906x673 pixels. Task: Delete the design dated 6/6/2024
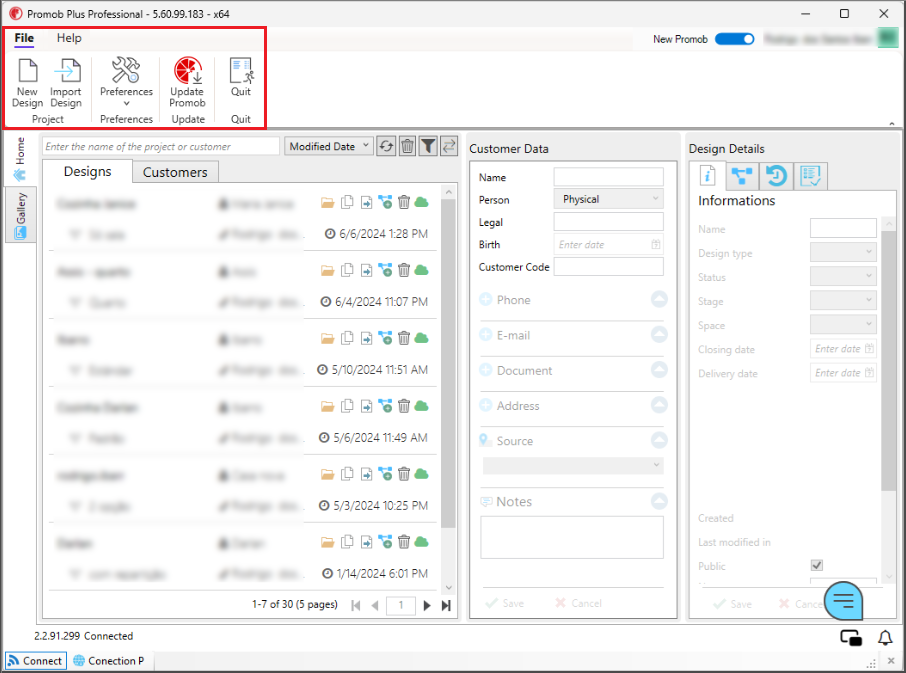click(x=404, y=202)
